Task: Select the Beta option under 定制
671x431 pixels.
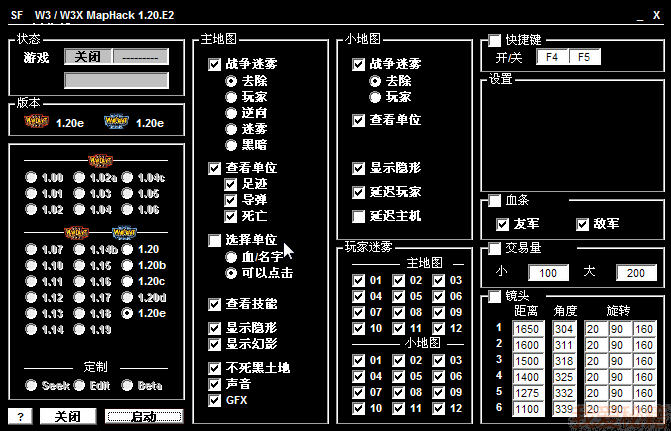Action: 128,385
